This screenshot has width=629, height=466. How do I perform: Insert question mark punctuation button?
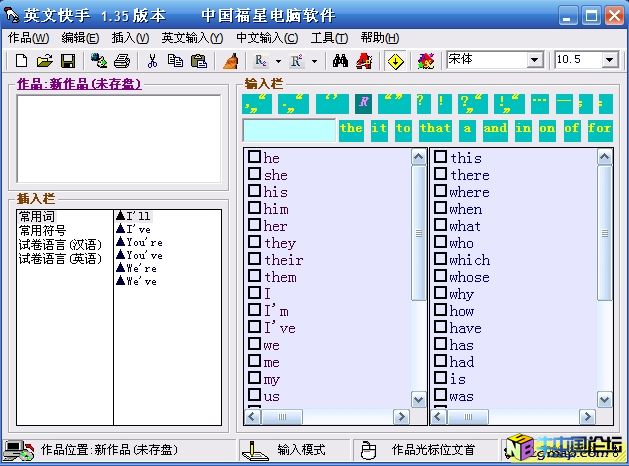tap(423, 104)
